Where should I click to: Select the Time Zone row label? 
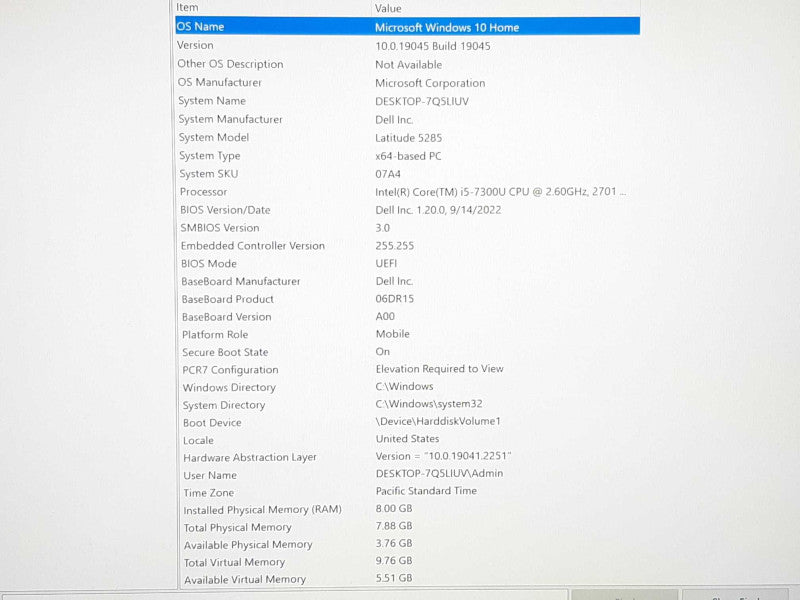point(209,493)
